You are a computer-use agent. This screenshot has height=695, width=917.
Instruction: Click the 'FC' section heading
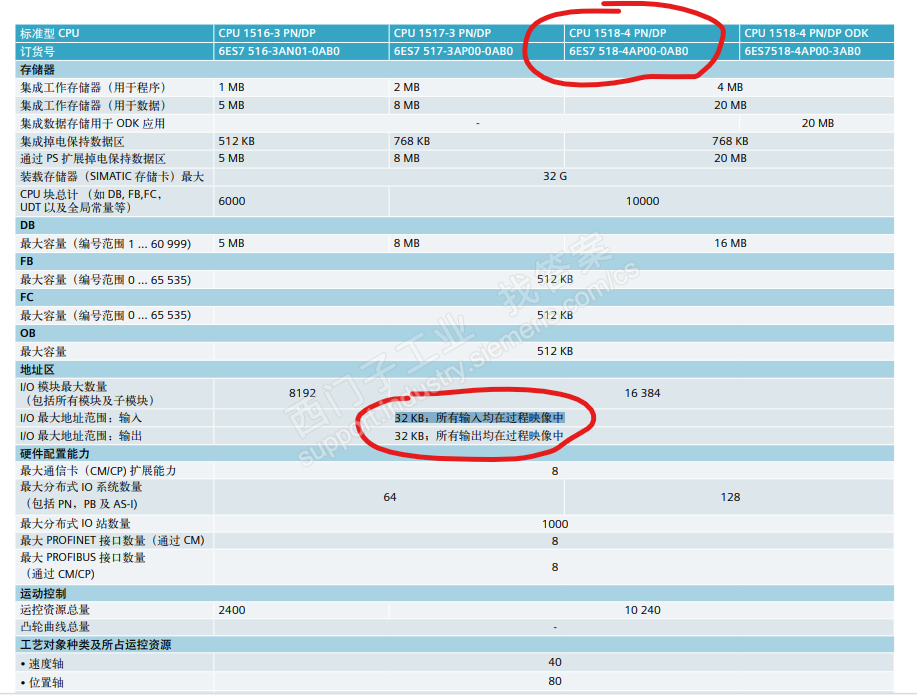tap(27, 297)
